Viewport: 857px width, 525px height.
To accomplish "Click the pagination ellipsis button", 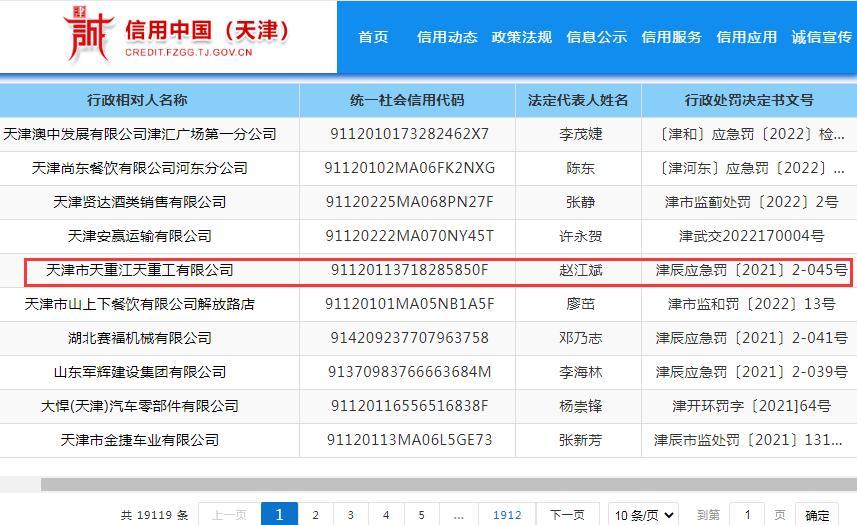I will coord(459,515).
